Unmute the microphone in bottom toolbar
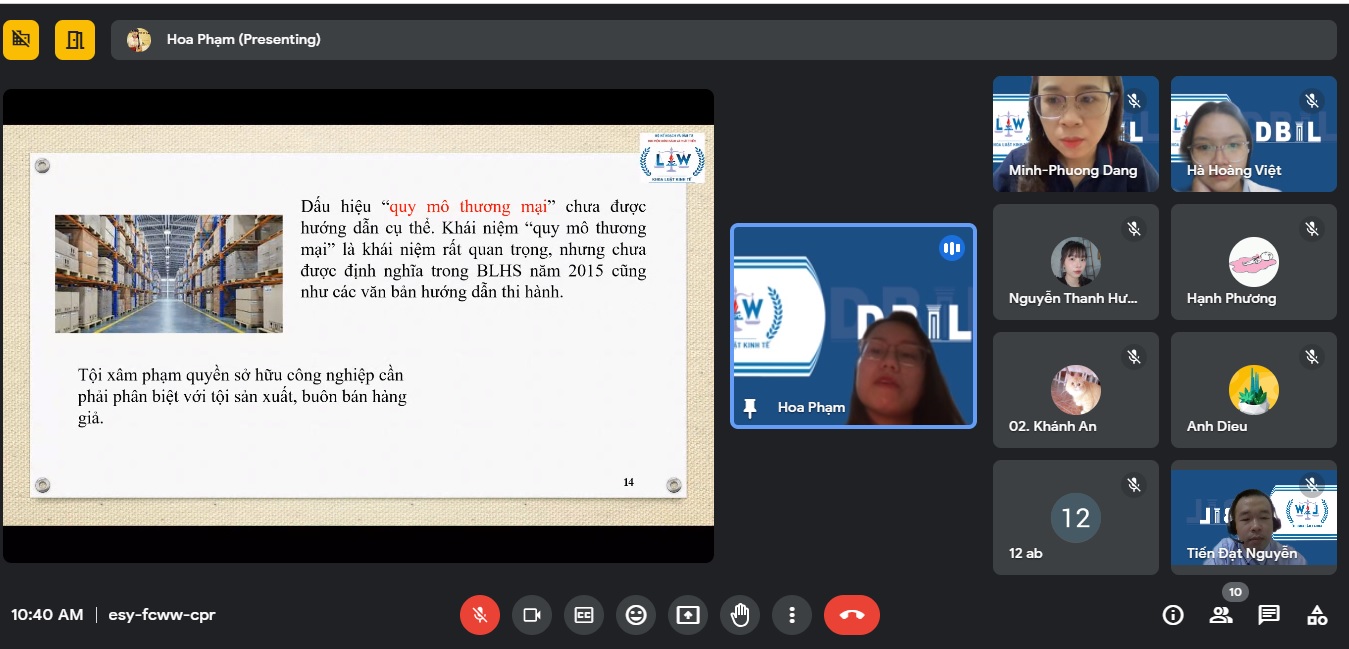The width and height of the screenshot is (1349, 649). tap(480, 615)
